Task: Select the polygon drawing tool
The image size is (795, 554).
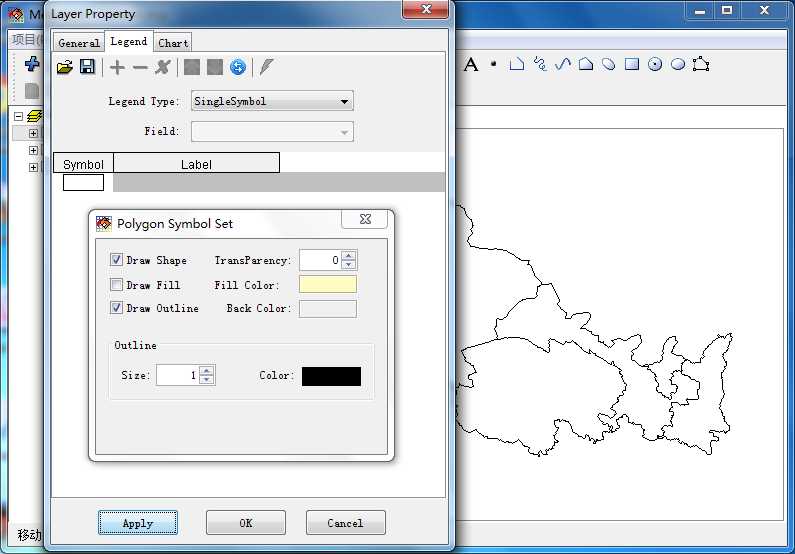Action: click(x=586, y=64)
